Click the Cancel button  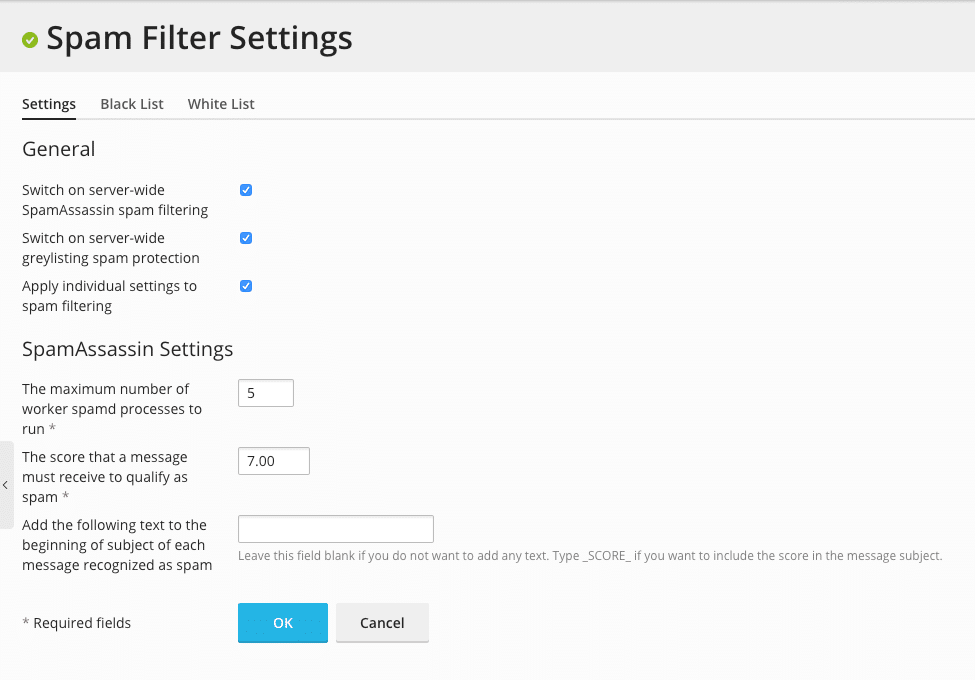tap(382, 623)
